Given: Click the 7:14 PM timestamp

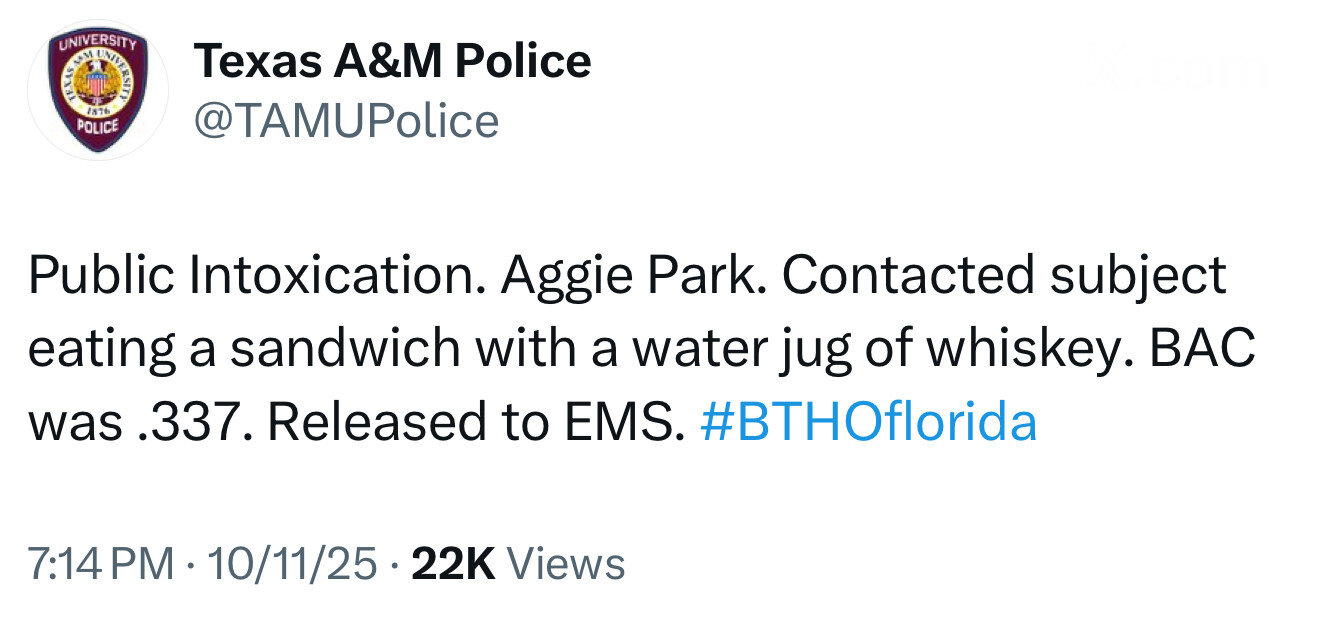Looking at the screenshot, I should point(100,564).
